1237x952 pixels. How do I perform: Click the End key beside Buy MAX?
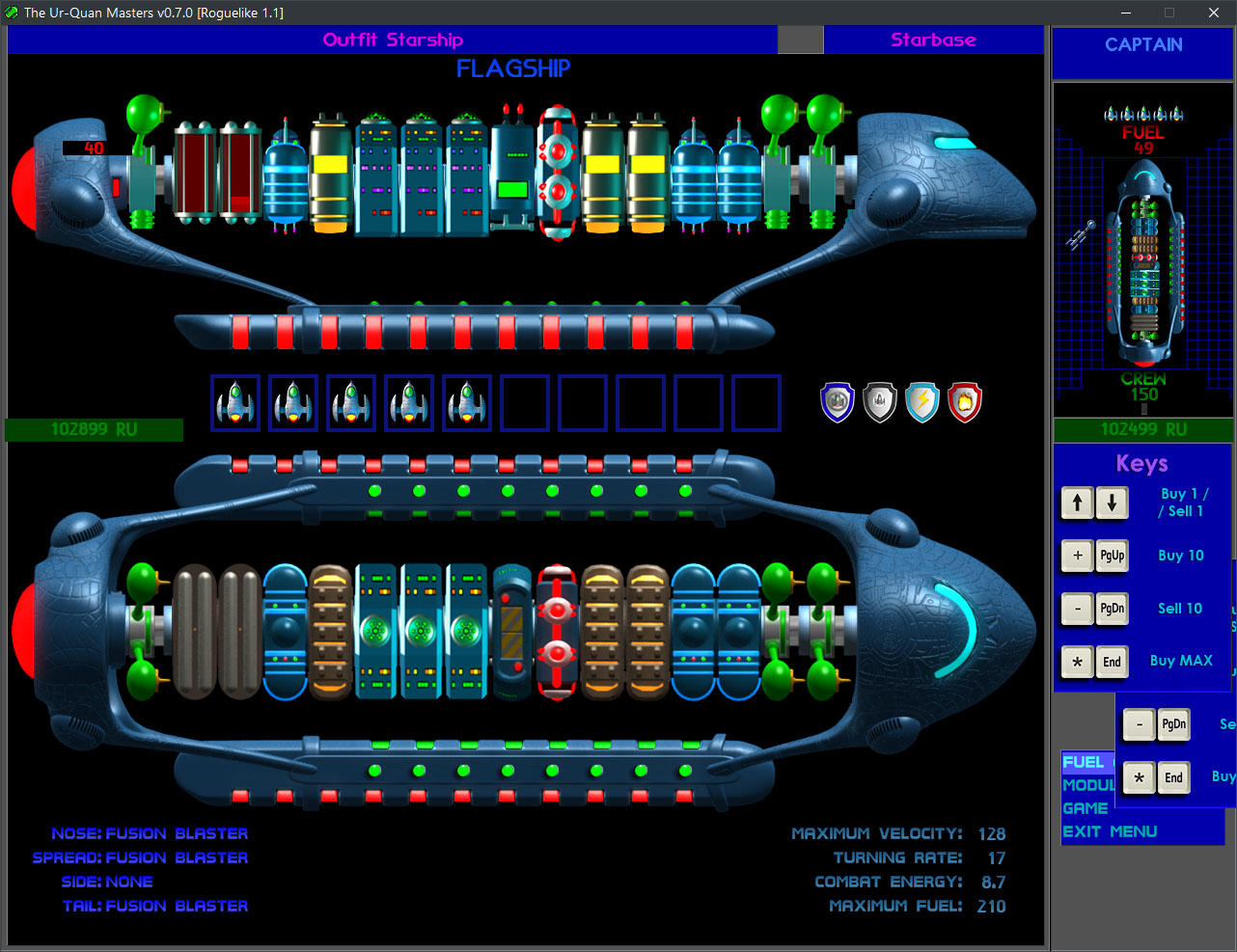[x=1112, y=662]
